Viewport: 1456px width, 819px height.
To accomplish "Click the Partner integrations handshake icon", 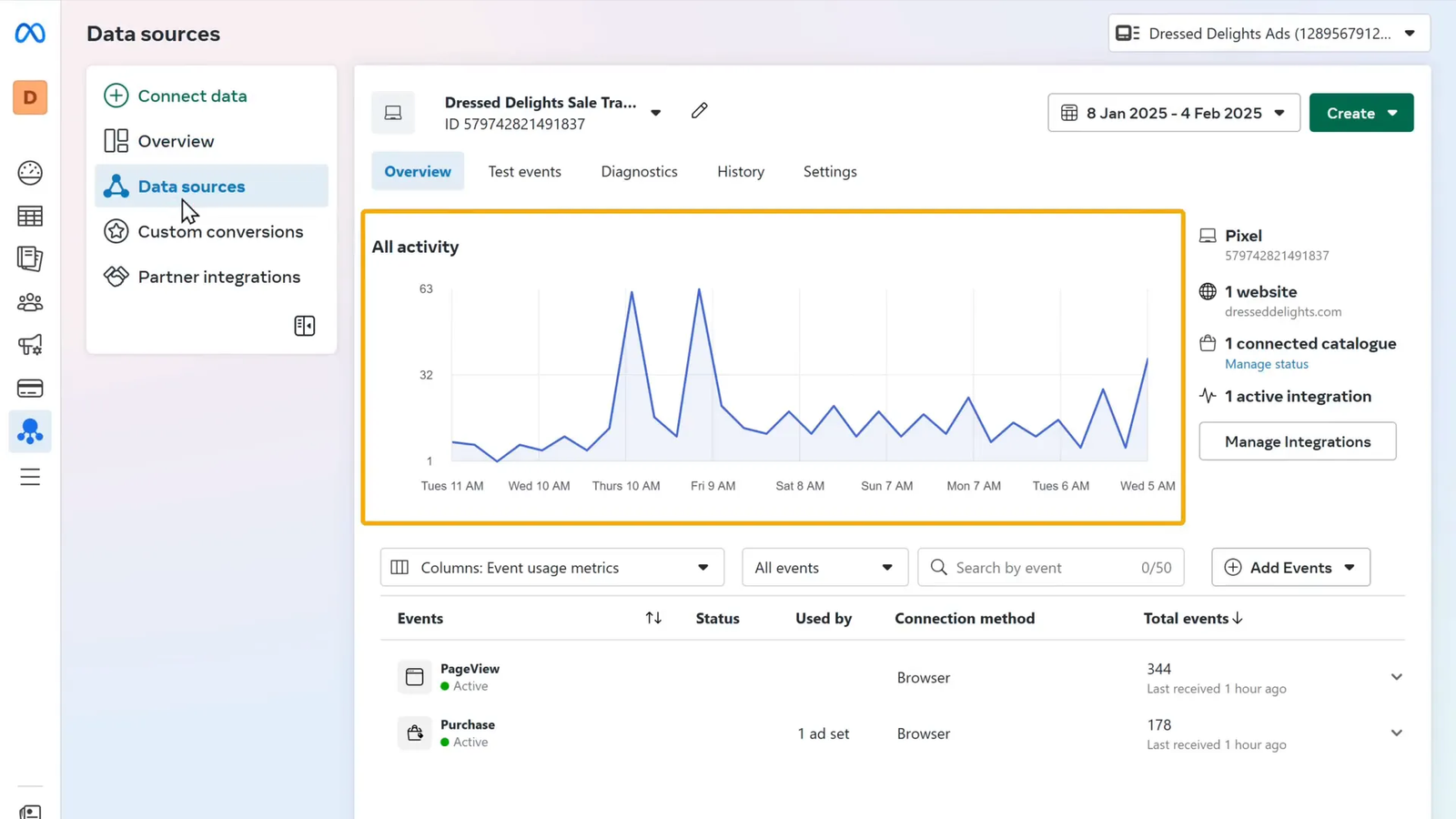I will point(116,276).
